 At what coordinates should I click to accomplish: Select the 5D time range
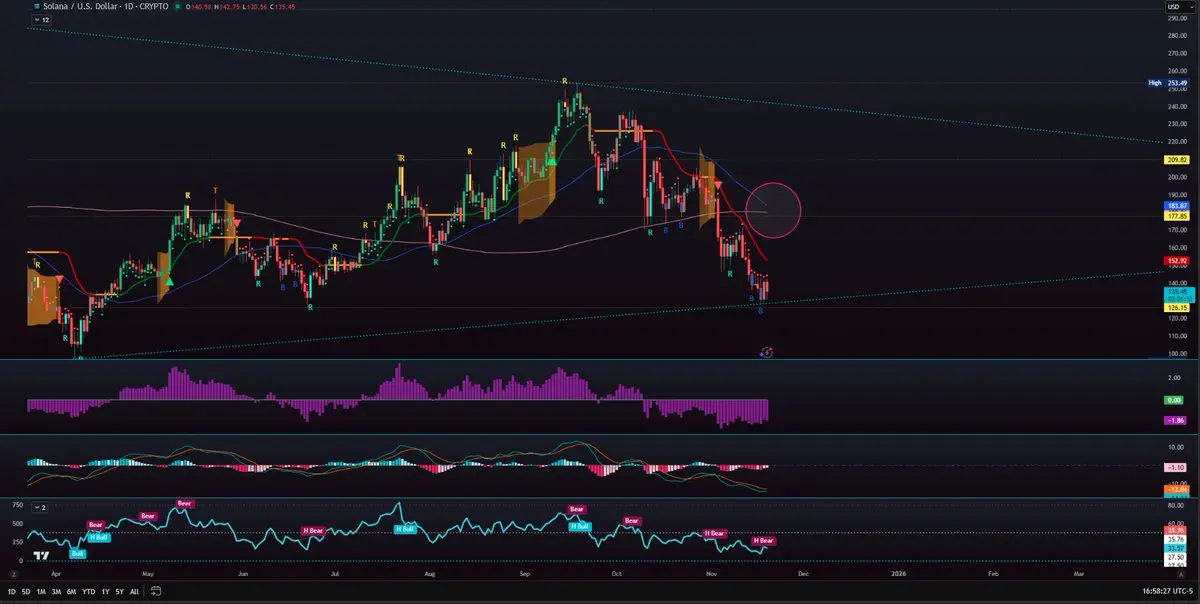[26, 592]
